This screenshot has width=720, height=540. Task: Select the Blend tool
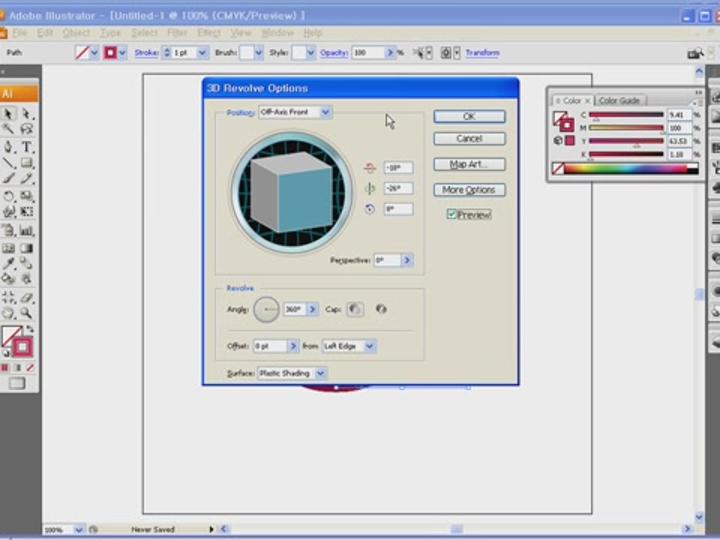[27, 263]
